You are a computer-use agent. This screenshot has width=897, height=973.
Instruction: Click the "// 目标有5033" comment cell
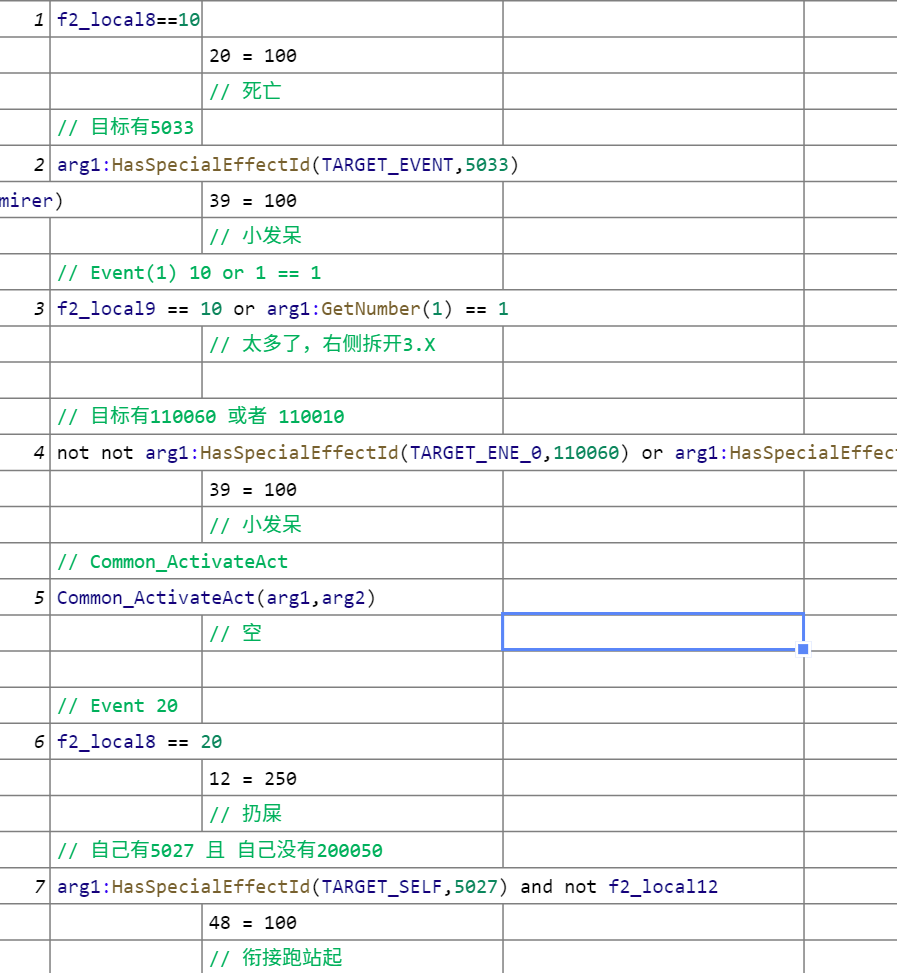126,128
